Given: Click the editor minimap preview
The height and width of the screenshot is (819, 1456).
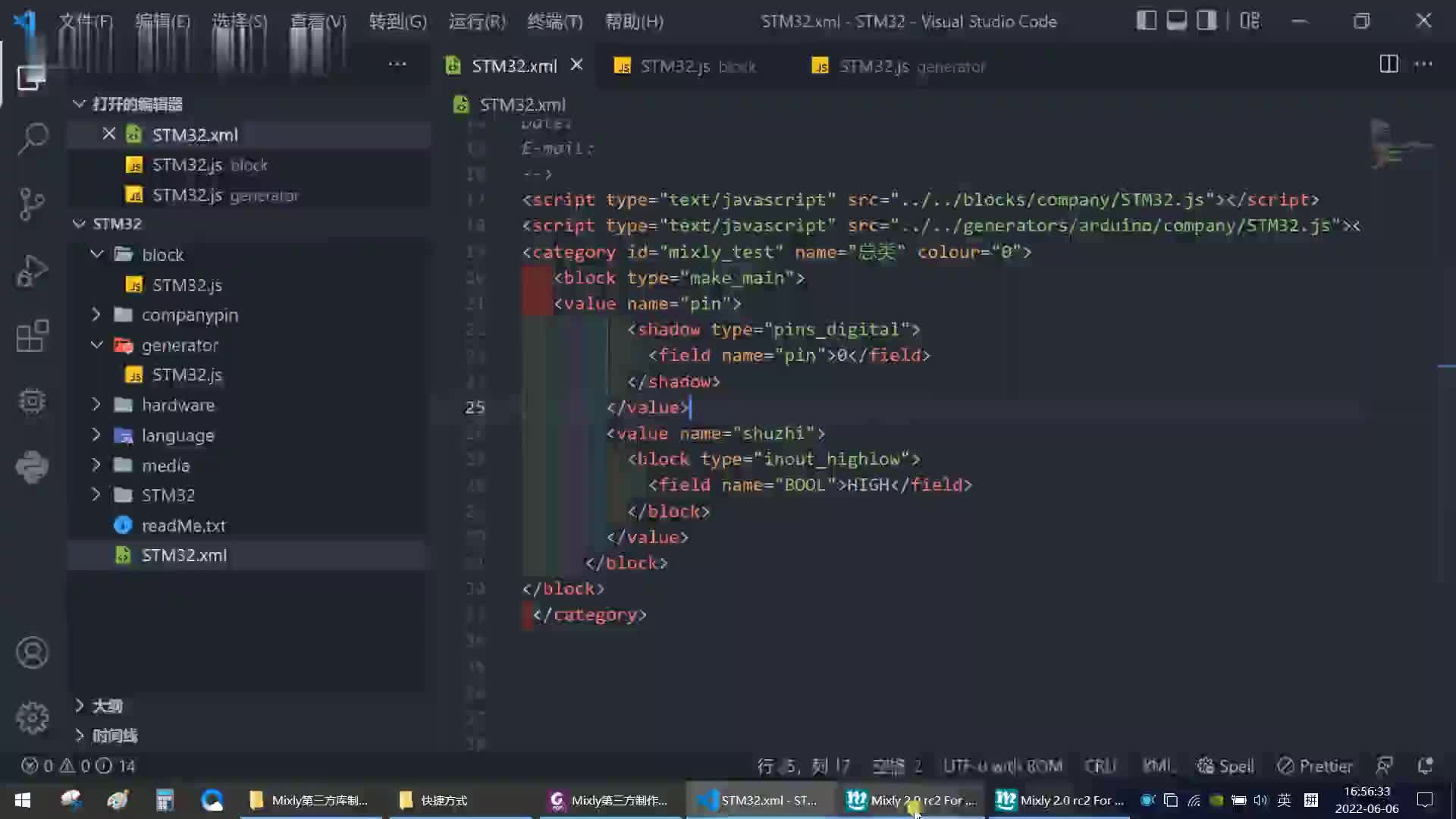Looking at the screenshot, I should pos(1401,144).
